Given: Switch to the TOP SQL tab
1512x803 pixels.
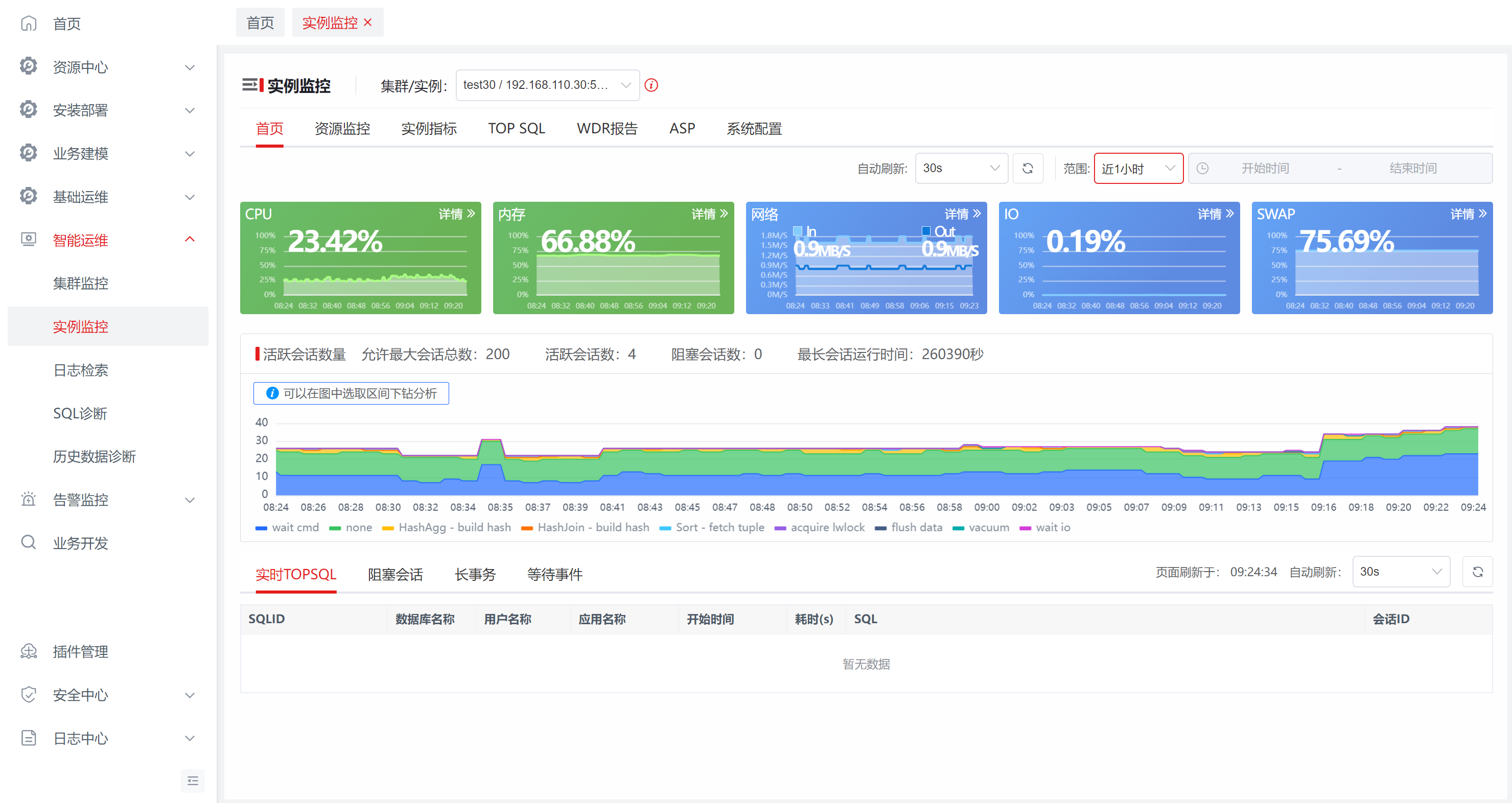Looking at the screenshot, I should pos(517,128).
